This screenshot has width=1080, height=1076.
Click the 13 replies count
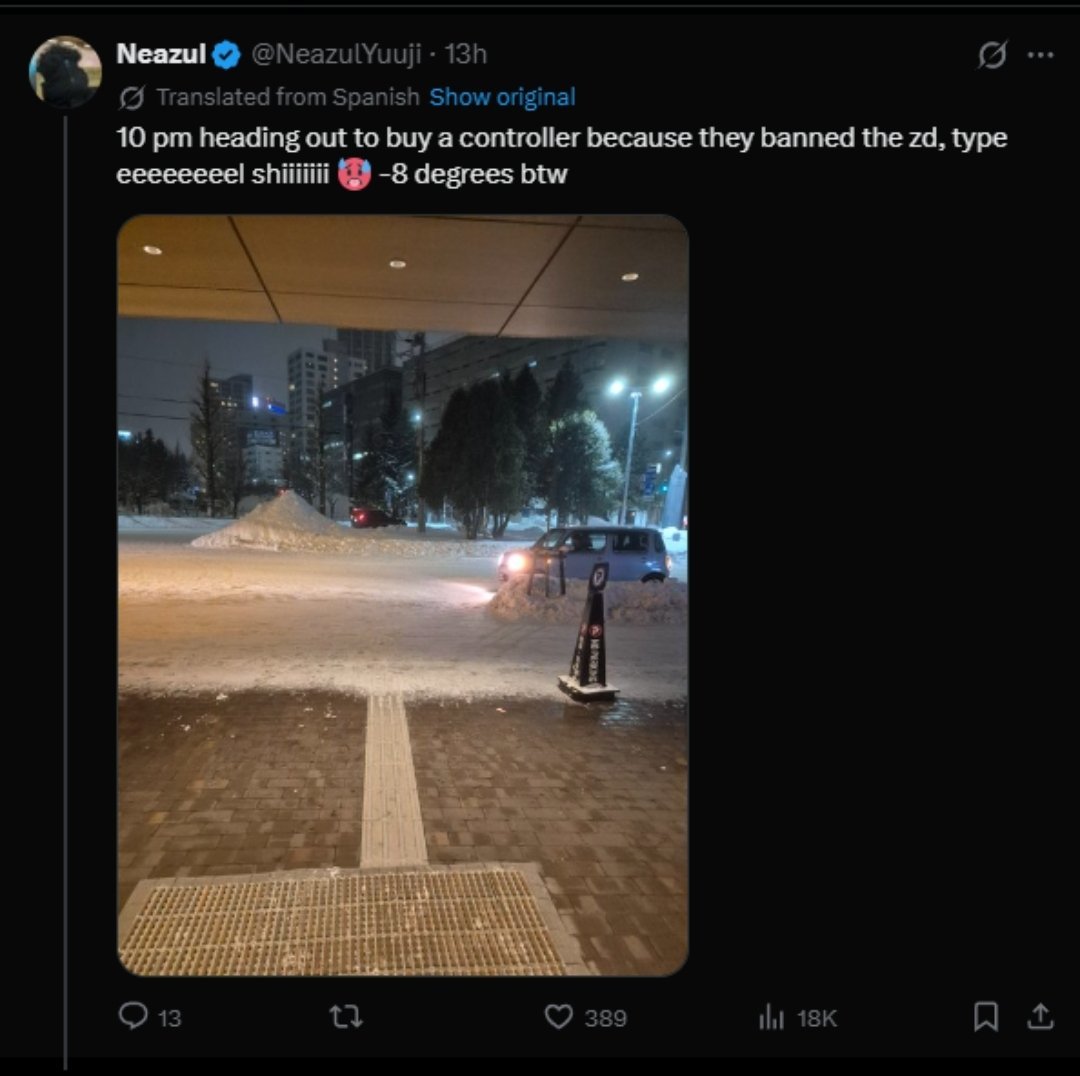point(170,1018)
